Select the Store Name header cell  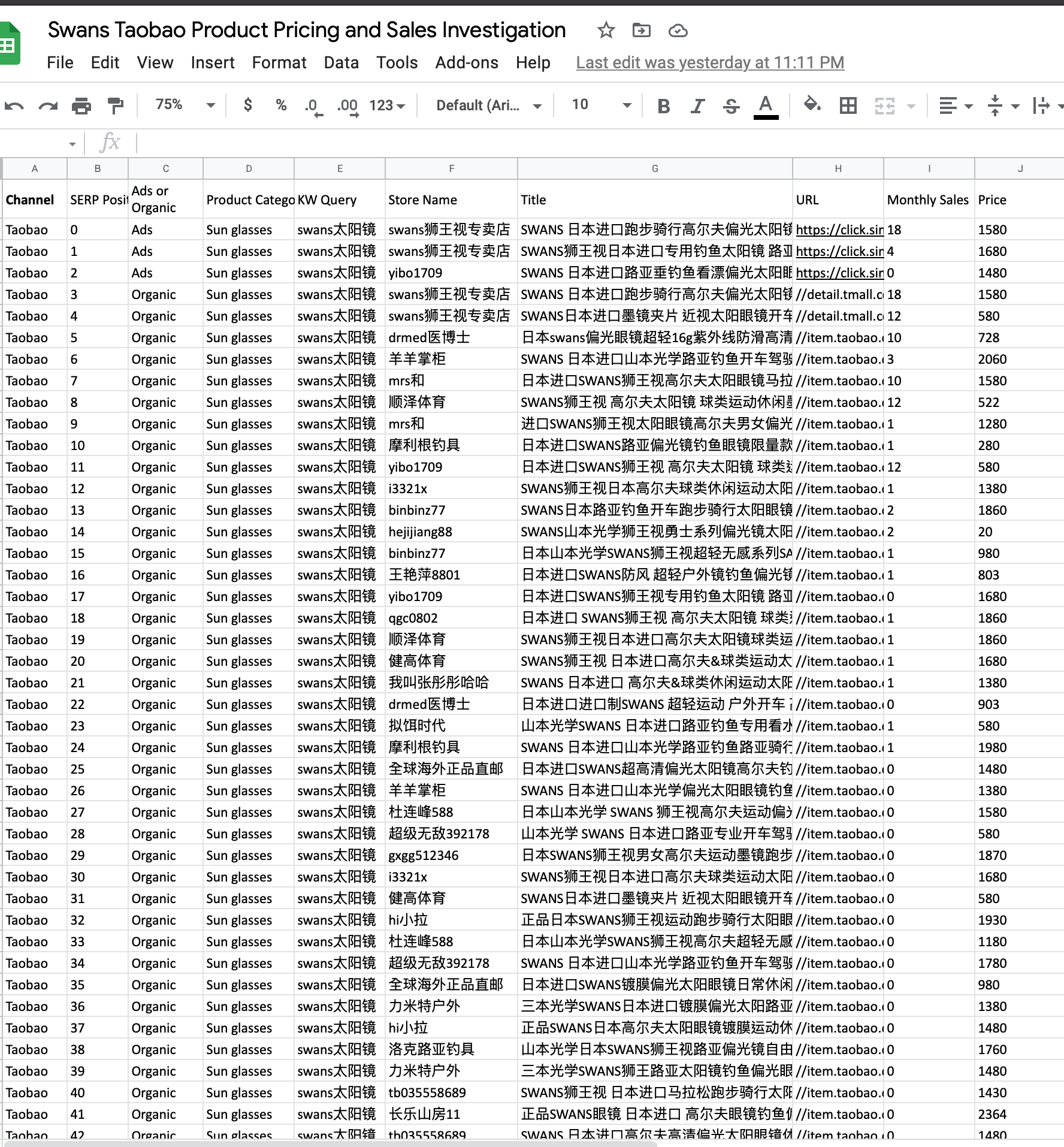[451, 199]
